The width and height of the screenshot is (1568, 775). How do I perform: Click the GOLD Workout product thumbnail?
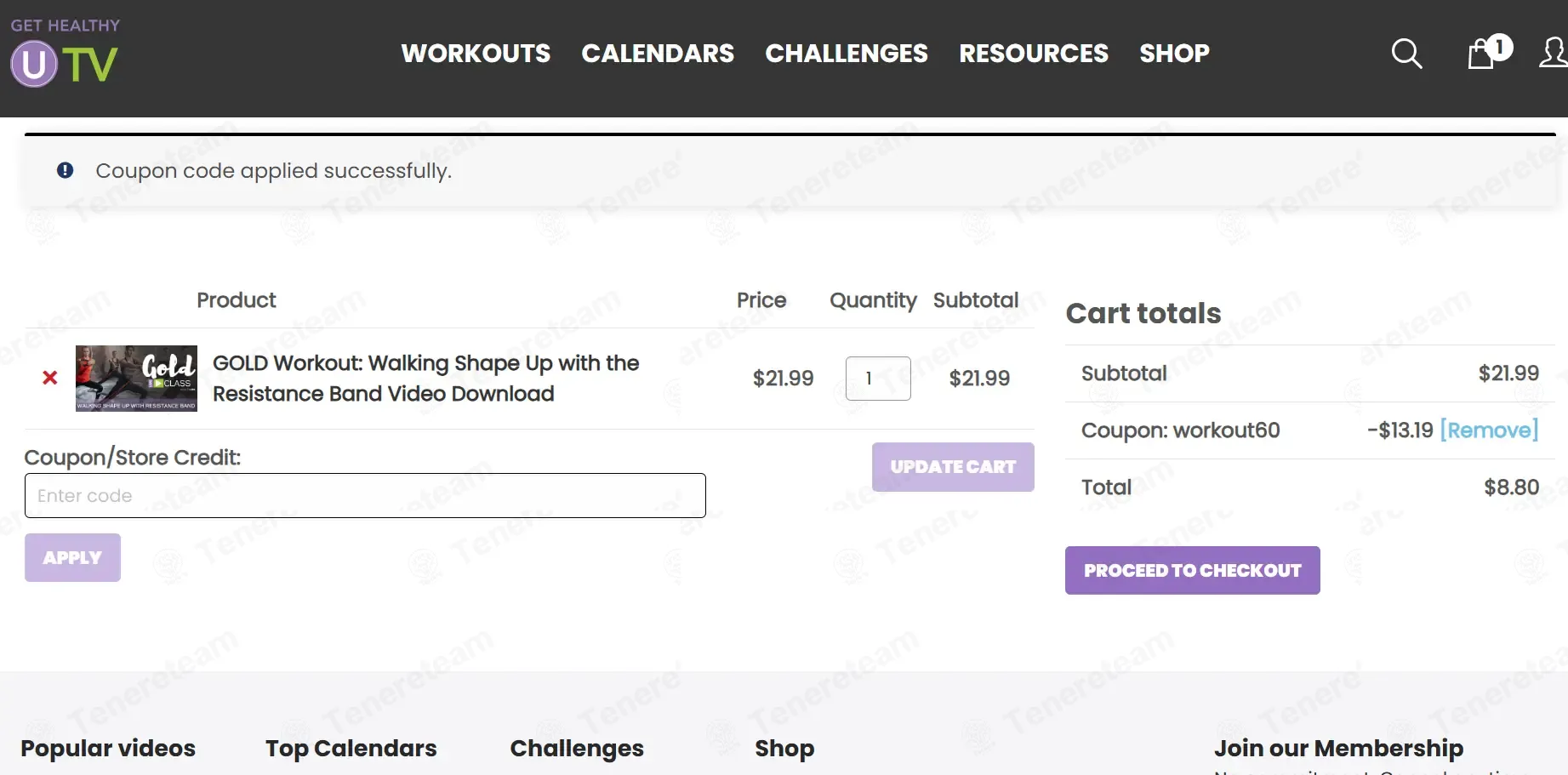pyautogui.click(x=136, y=379)
